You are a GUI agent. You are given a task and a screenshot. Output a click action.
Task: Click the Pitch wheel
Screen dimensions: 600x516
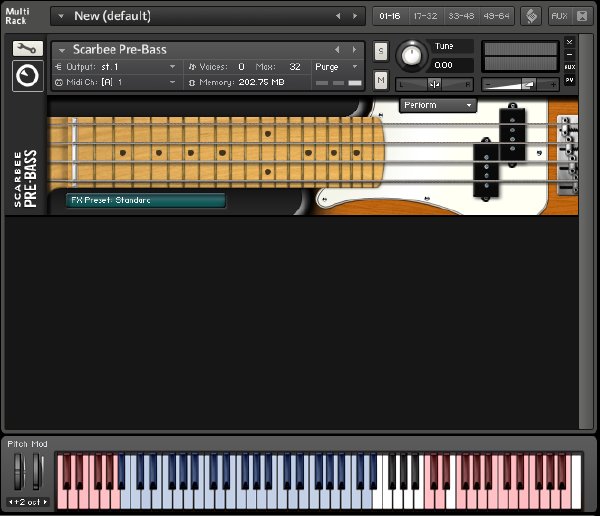tap(18, 472)
